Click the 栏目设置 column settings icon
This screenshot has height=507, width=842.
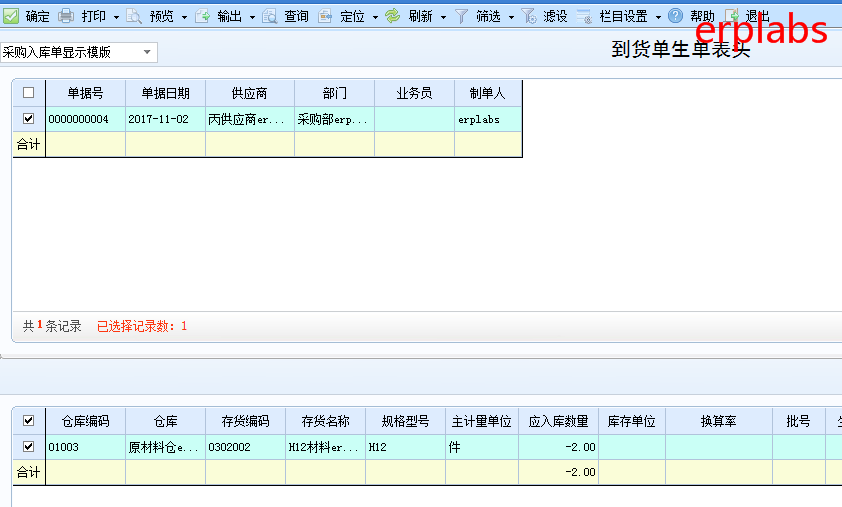click(584, 16)
